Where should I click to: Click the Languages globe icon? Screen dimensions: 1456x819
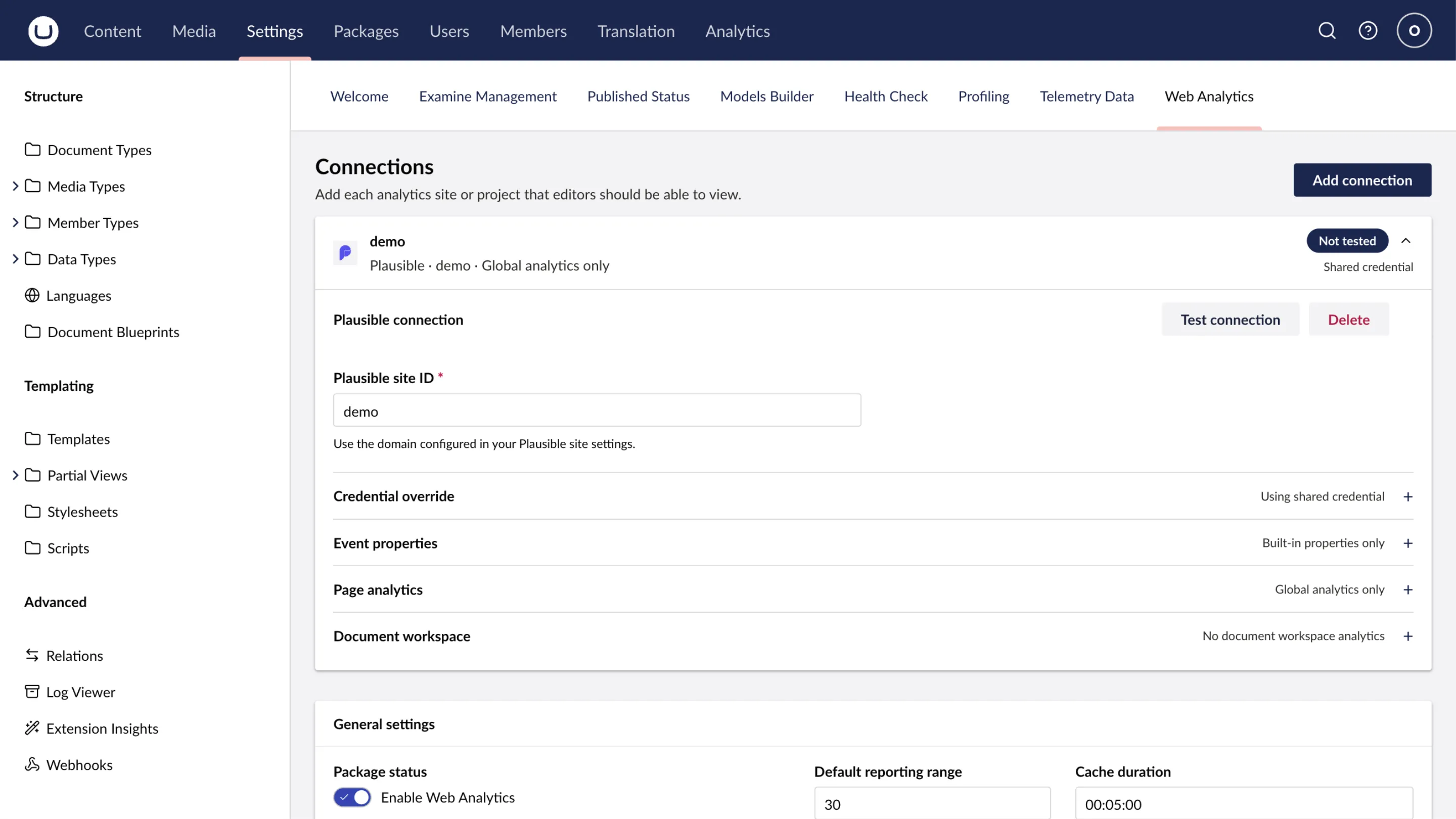tap(32, 295)
